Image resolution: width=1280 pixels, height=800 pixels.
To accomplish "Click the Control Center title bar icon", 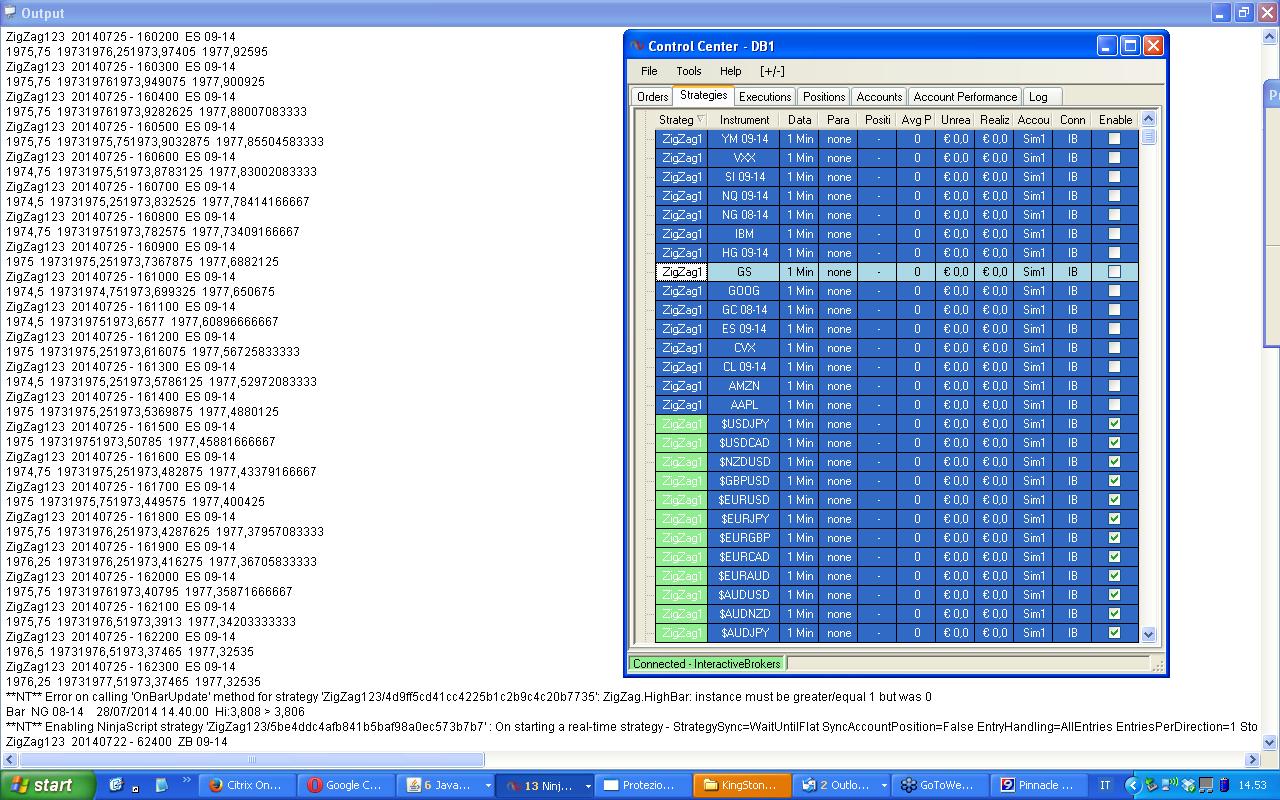I will pos(637,46).
